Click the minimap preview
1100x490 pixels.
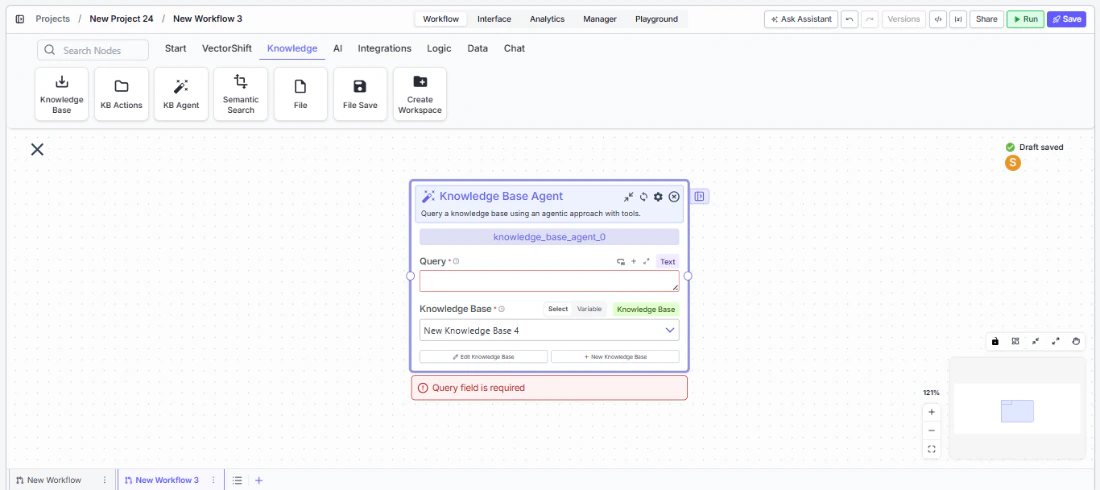point(1017,408)
